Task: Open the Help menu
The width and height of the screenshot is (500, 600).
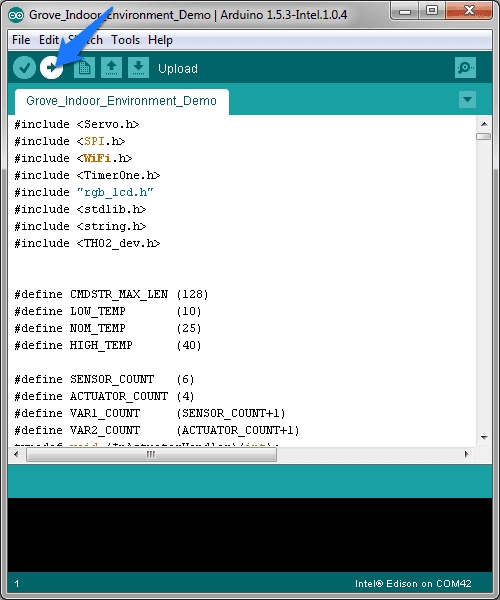Action: pyautogui.click(x=160, y=40)
